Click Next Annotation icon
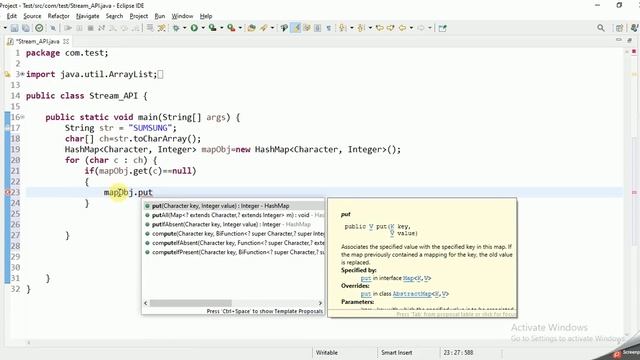Screen dimensions: 640x360 click(342, 28)
